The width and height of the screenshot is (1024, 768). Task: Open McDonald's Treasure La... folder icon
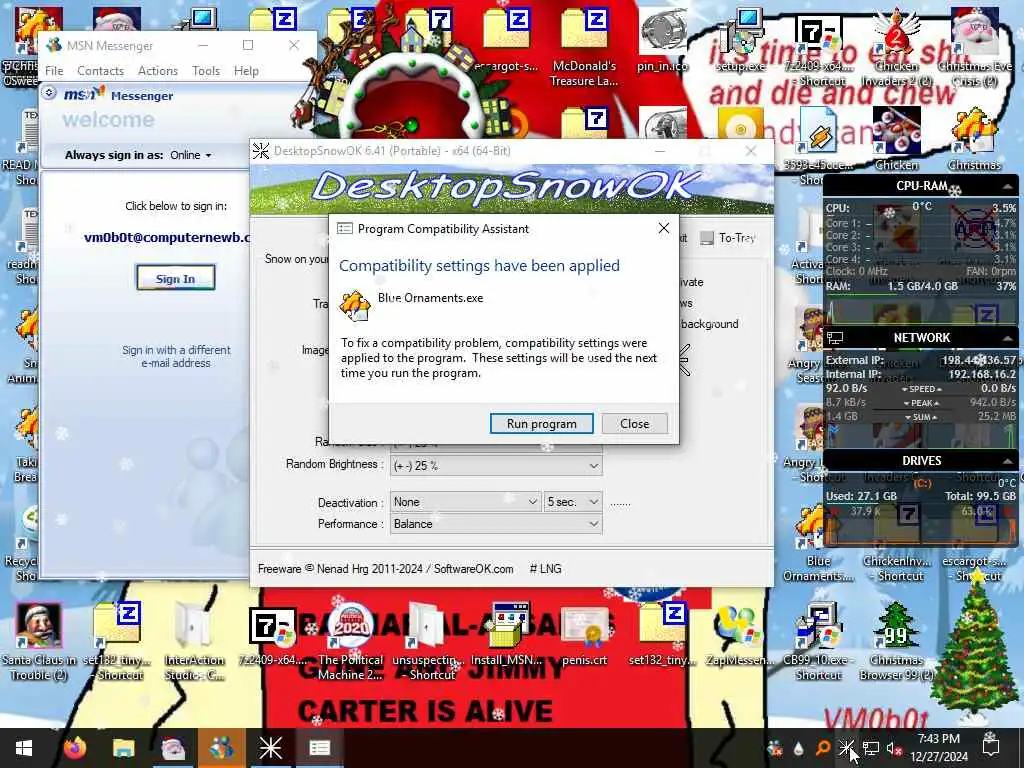pos(584,47)
